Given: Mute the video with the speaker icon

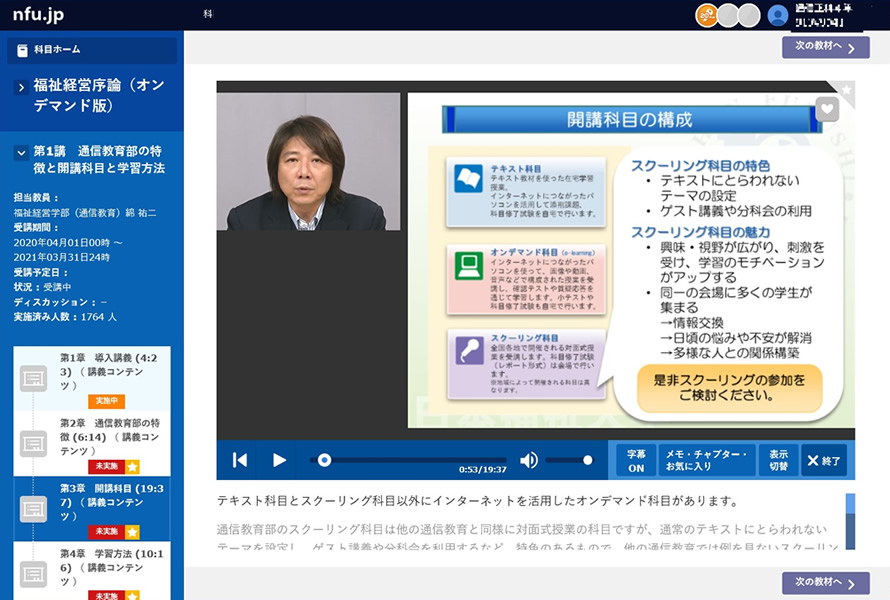Looking at the screenshot, I should [528, 460].
